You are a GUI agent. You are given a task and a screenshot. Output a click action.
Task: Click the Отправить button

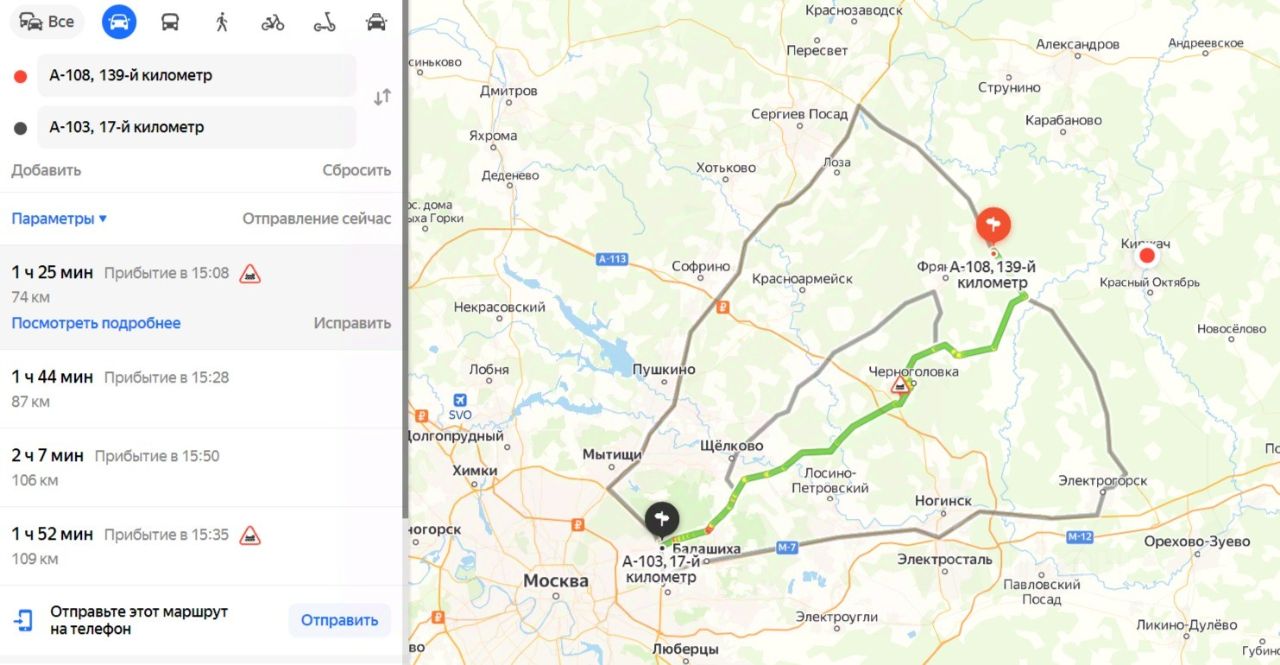[x=340, y=620]
